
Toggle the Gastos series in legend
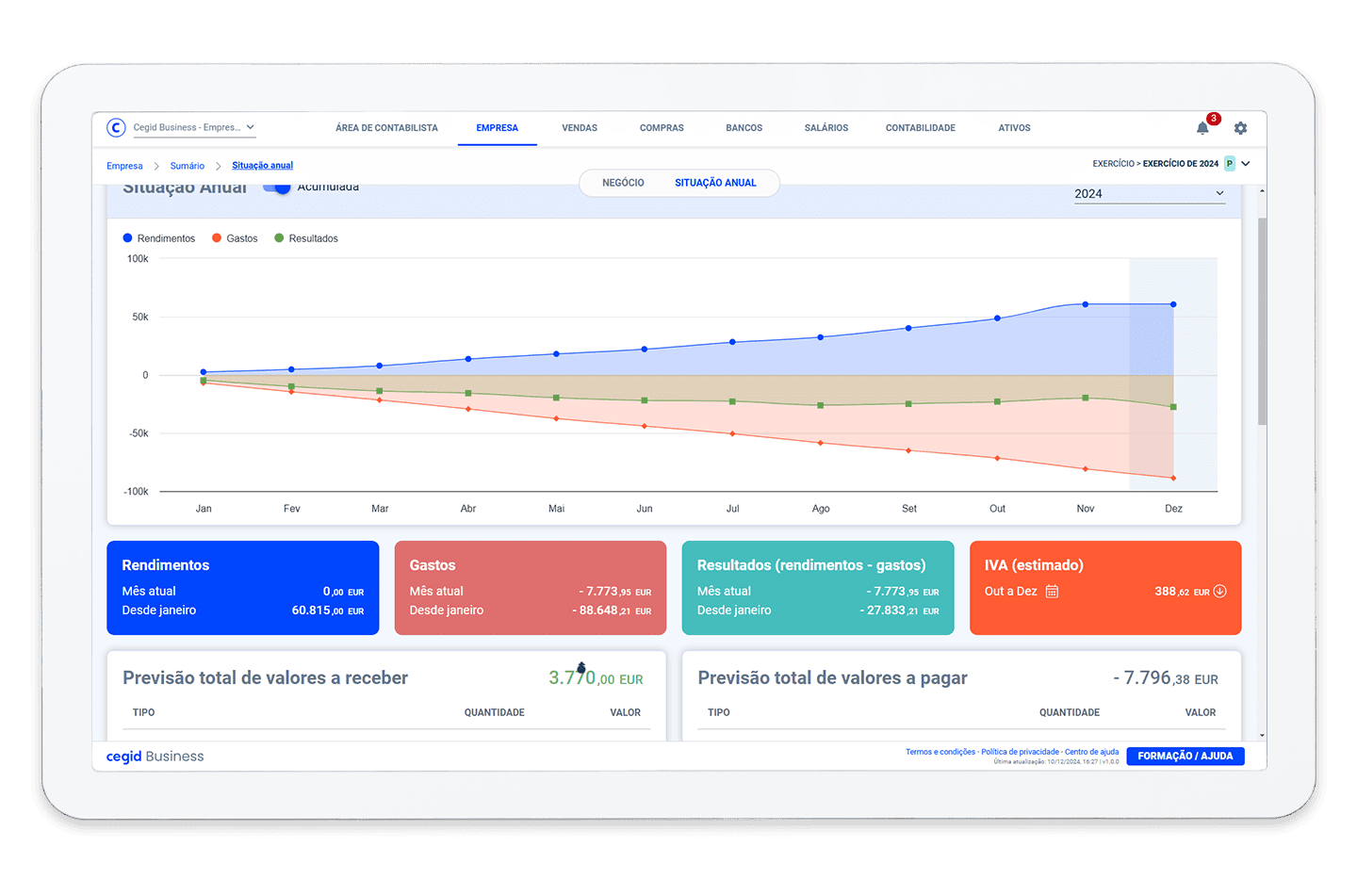click(235, 238)
